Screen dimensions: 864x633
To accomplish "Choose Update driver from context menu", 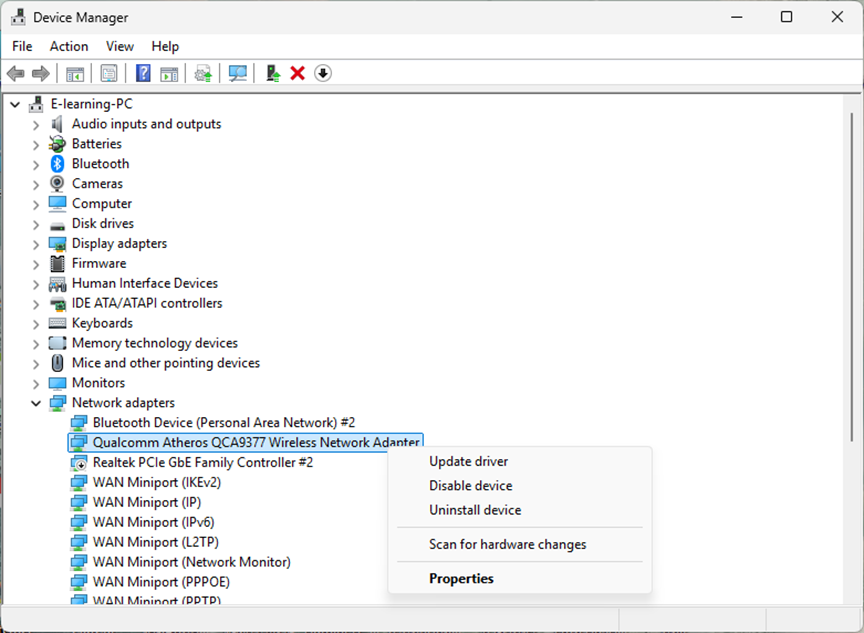I will tap(468, 461).
